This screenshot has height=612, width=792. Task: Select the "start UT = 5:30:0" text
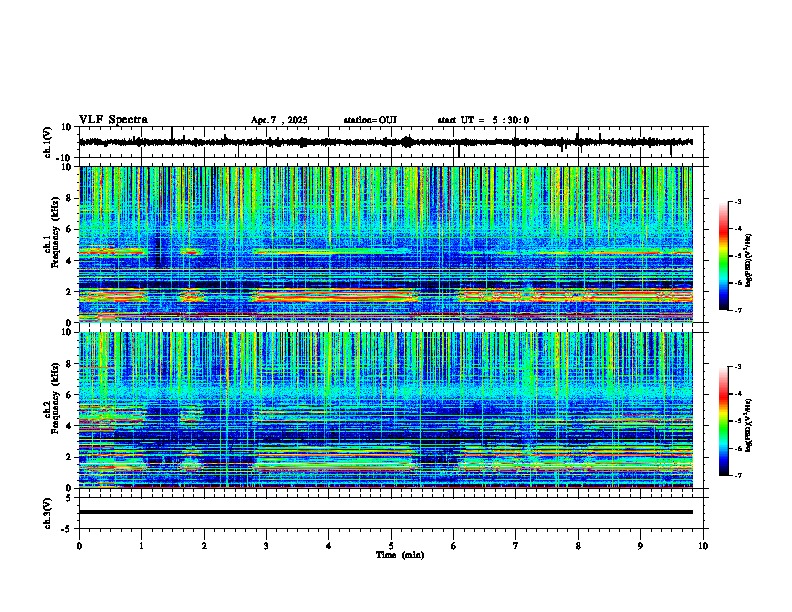483,120
